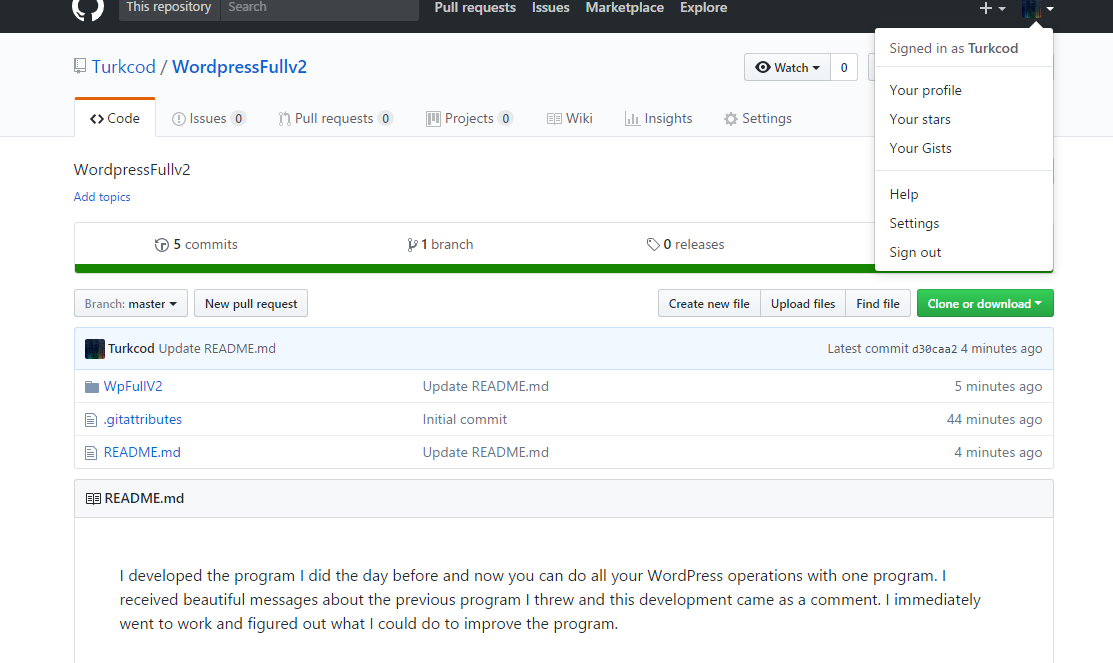Click the README.md file icon in list
Viewport: 1113px width, 663px height.
(92, 453)
